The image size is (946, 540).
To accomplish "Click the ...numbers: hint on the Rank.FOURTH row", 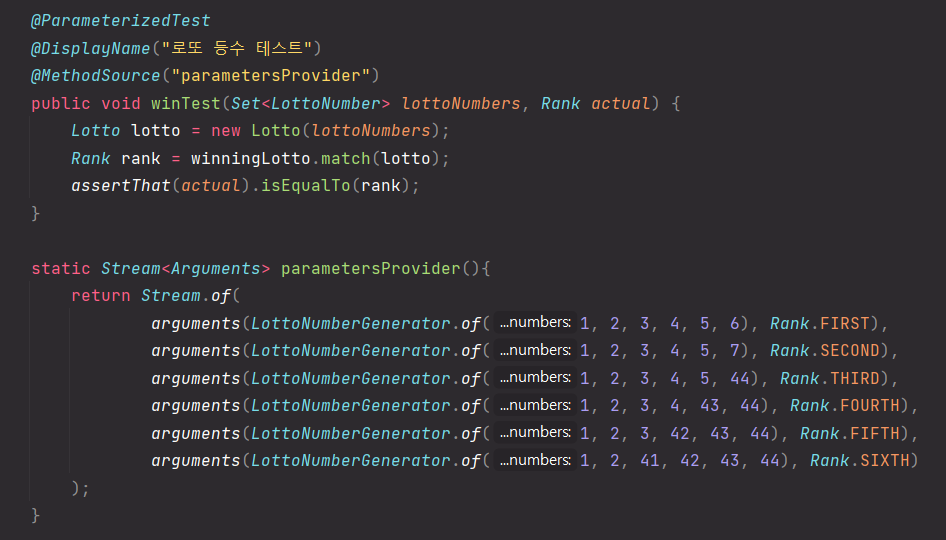I will 535,405.
